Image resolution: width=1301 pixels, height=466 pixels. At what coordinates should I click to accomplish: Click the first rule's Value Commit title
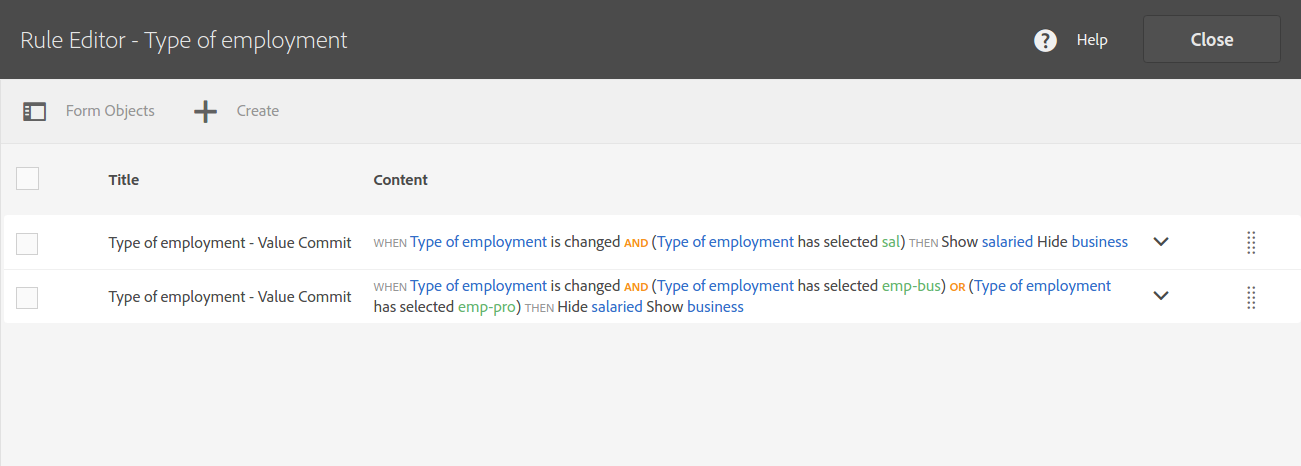point(230,242)
